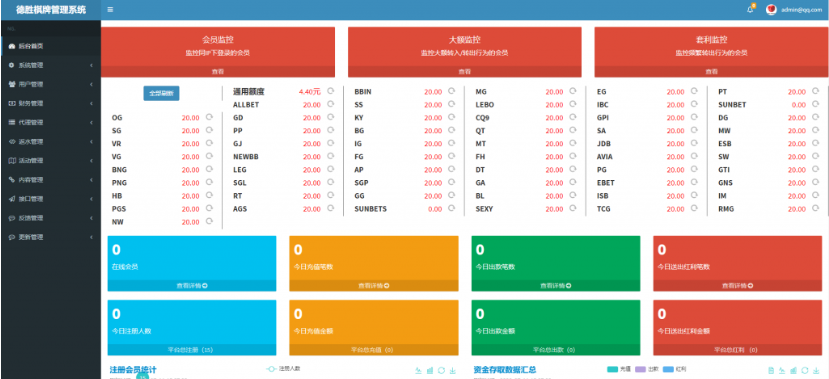
Task: Click 平台总注册 (15) card footer
Action: [x=192, y=350]
